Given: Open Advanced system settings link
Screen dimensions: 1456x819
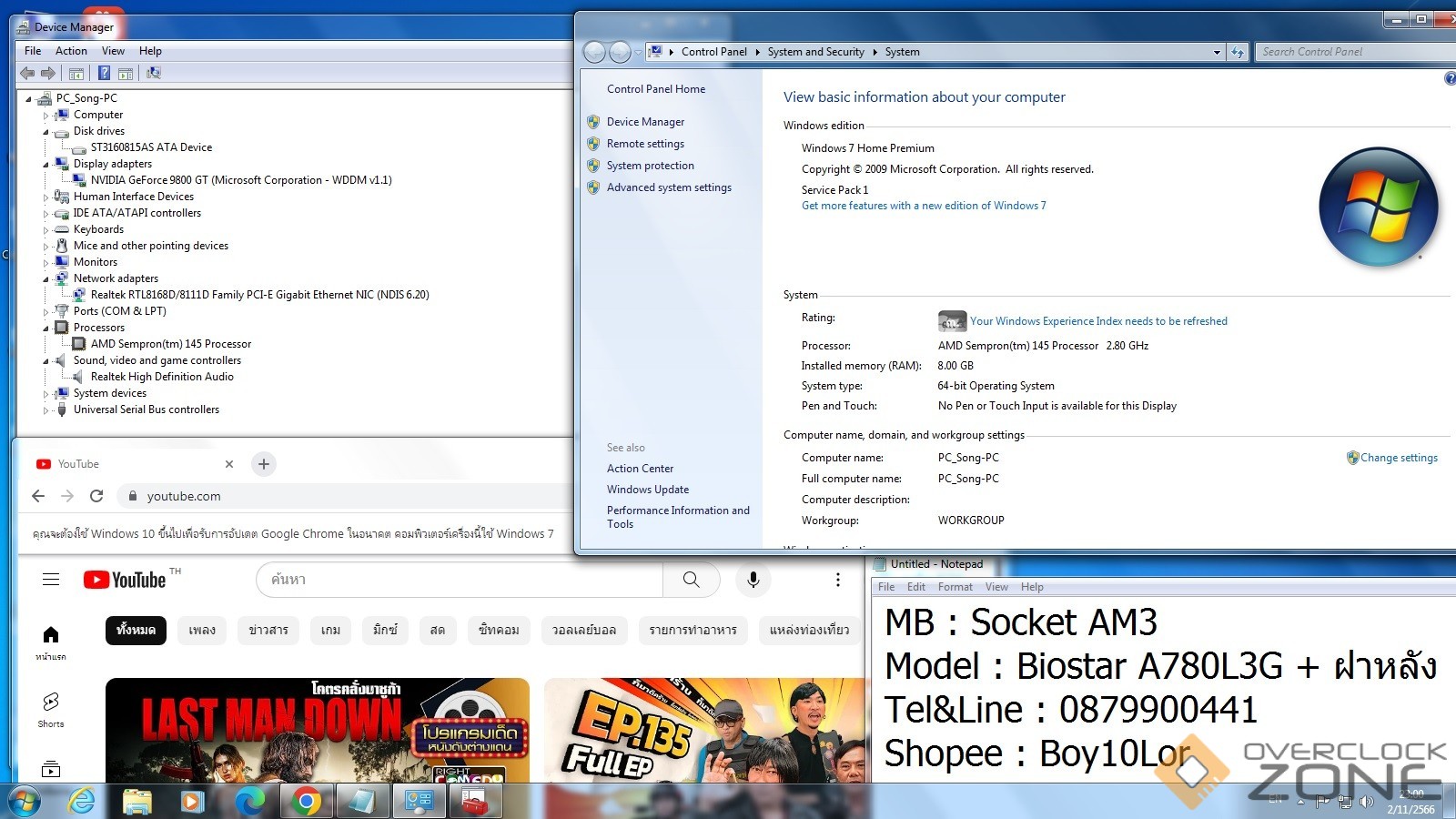Looking at the screenshot, I should (669, 187).
